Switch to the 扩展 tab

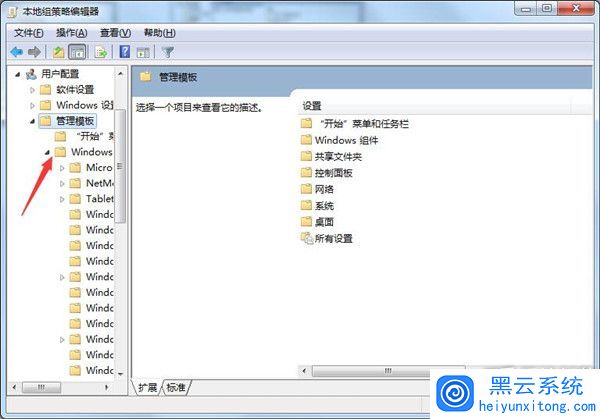coord(147,388)
